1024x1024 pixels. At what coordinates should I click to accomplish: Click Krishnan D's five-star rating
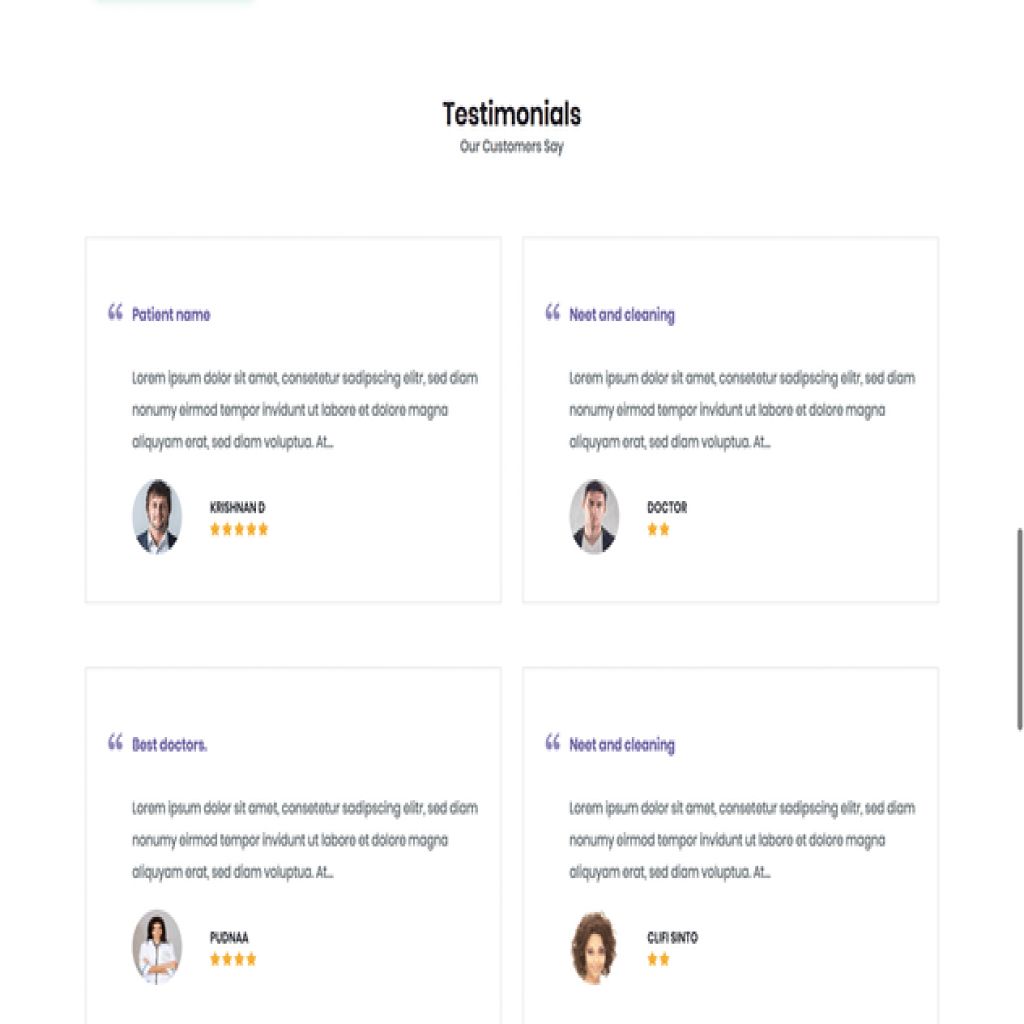point(239,530)
